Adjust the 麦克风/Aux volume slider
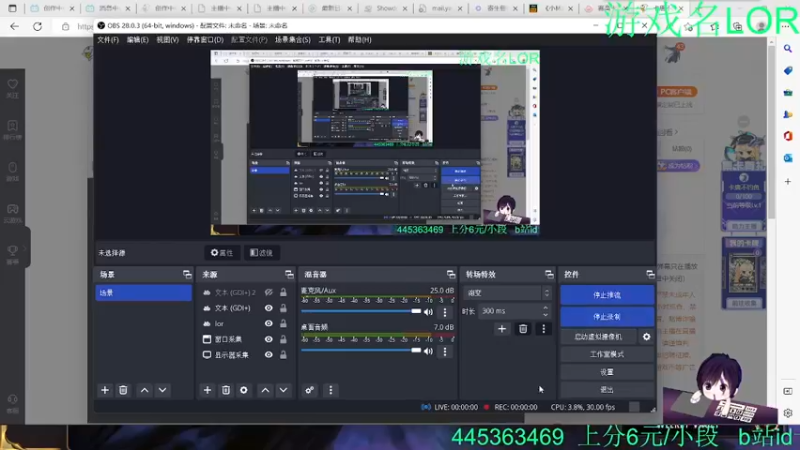The height and width of the screenshot is (450, 800). coord(361,311)
